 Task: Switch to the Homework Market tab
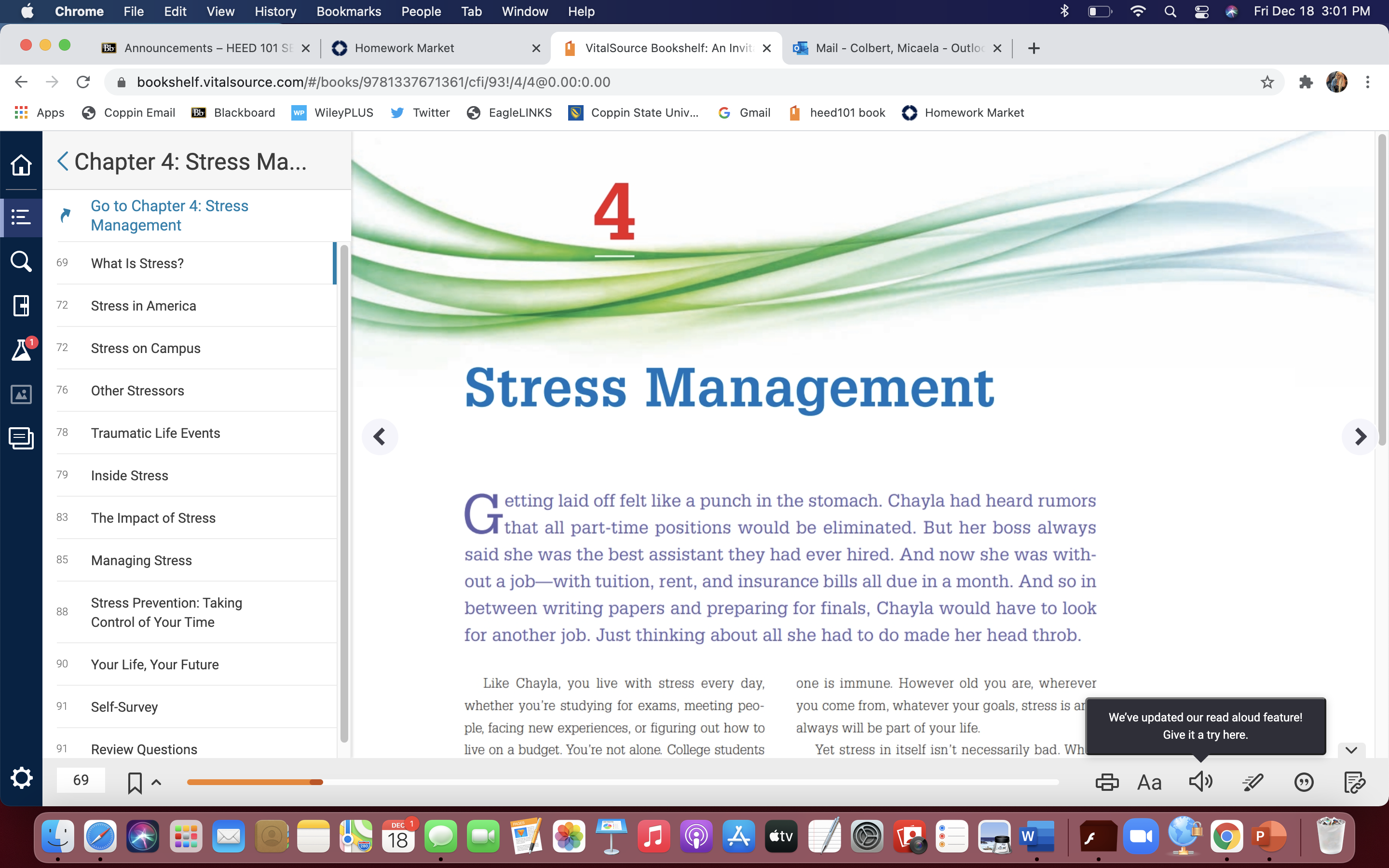pos(436,48)
